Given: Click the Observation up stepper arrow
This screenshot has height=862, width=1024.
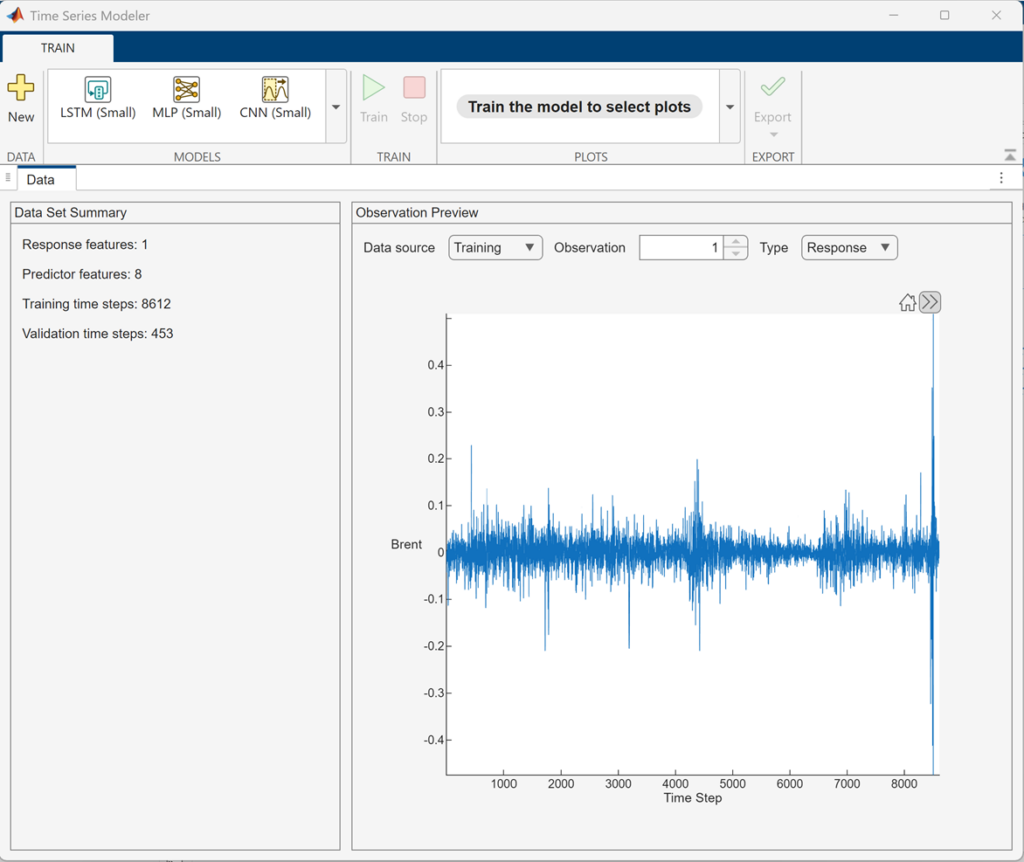Looking at the screenshot, I should pos(735,242).
